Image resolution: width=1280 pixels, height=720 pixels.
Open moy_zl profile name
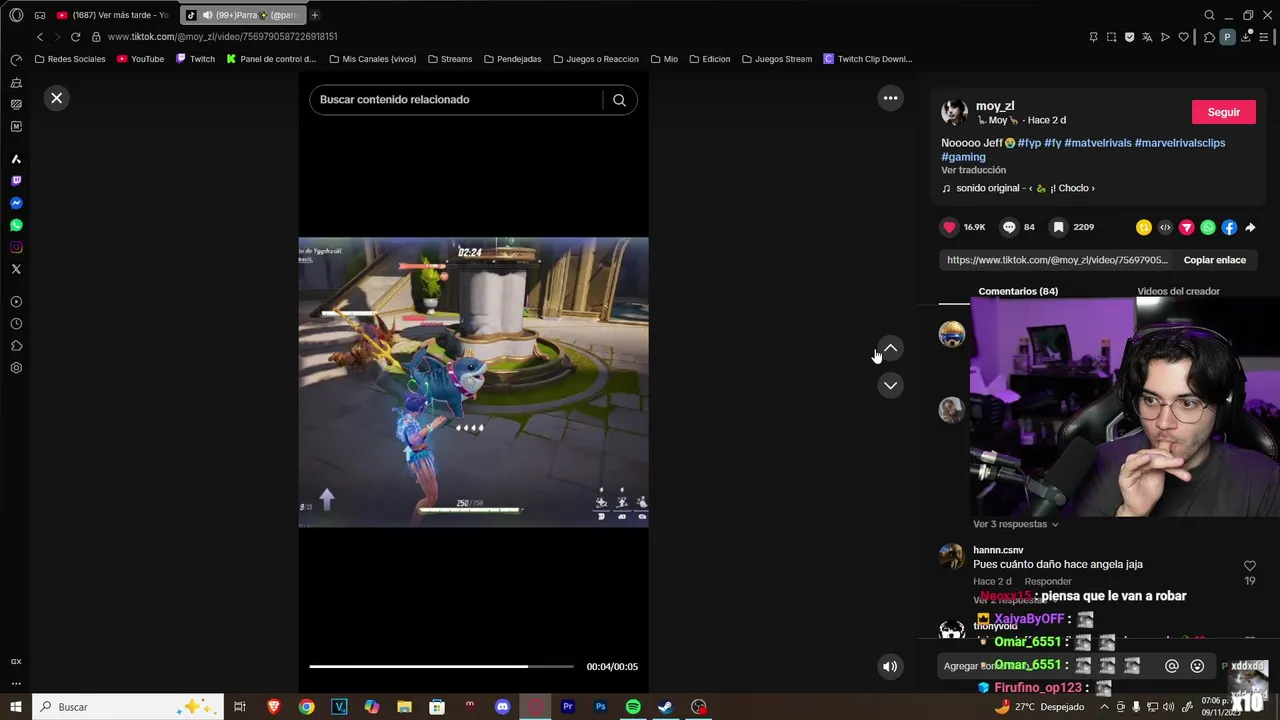pos(994,106)
